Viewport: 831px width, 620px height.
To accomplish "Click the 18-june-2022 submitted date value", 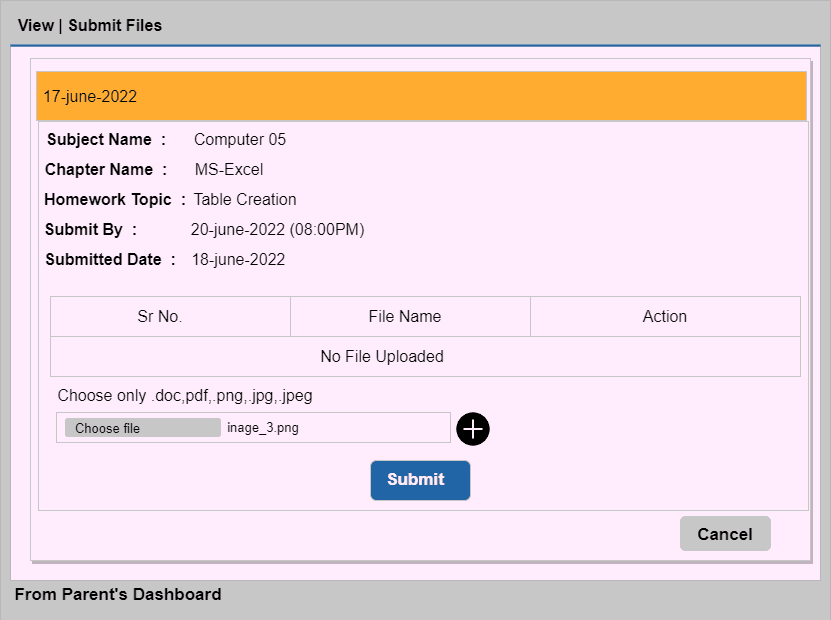I will click(238, 260).
